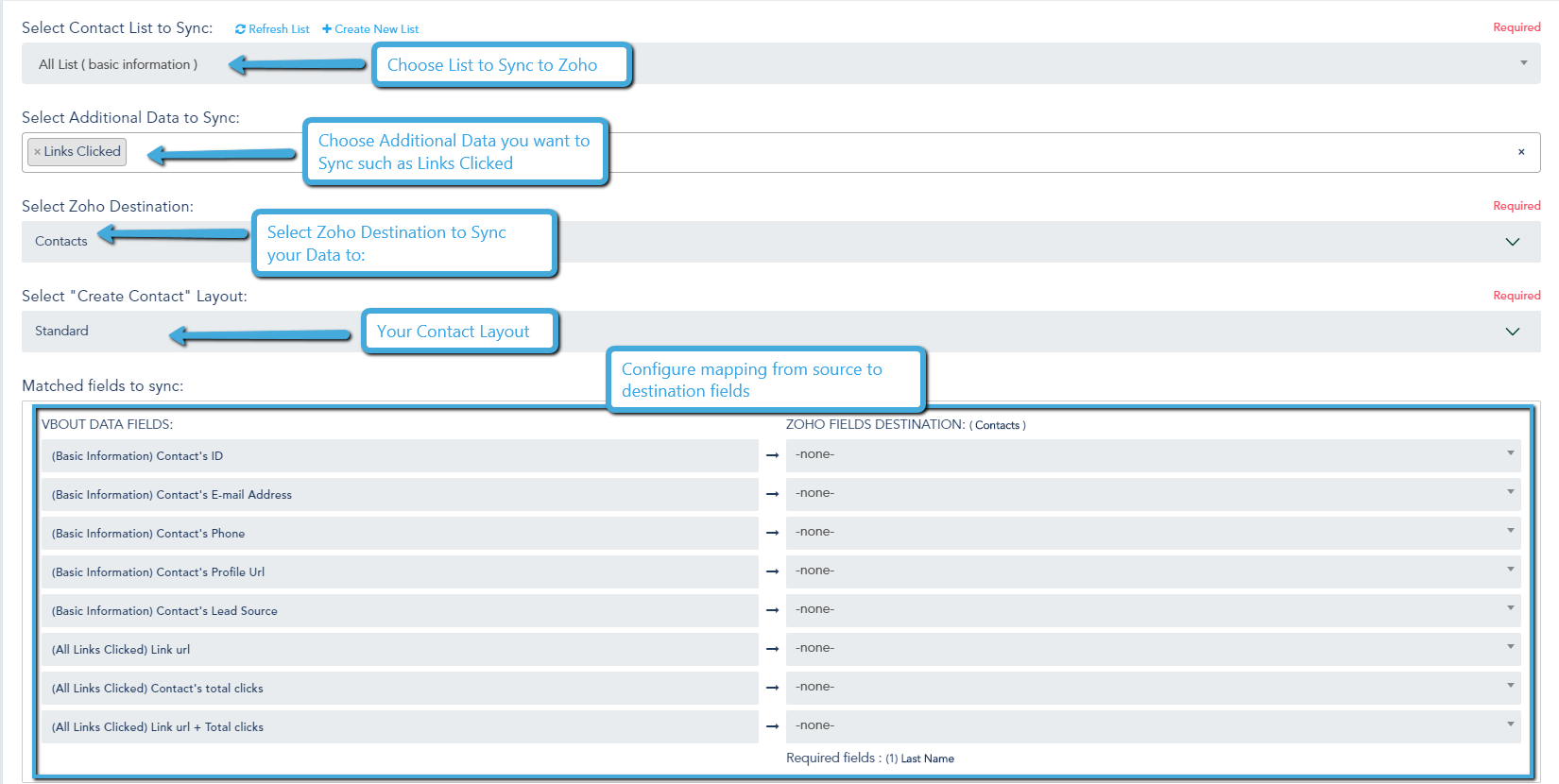Click the (All Links Clicked) Link url field

tap(400, 649)
